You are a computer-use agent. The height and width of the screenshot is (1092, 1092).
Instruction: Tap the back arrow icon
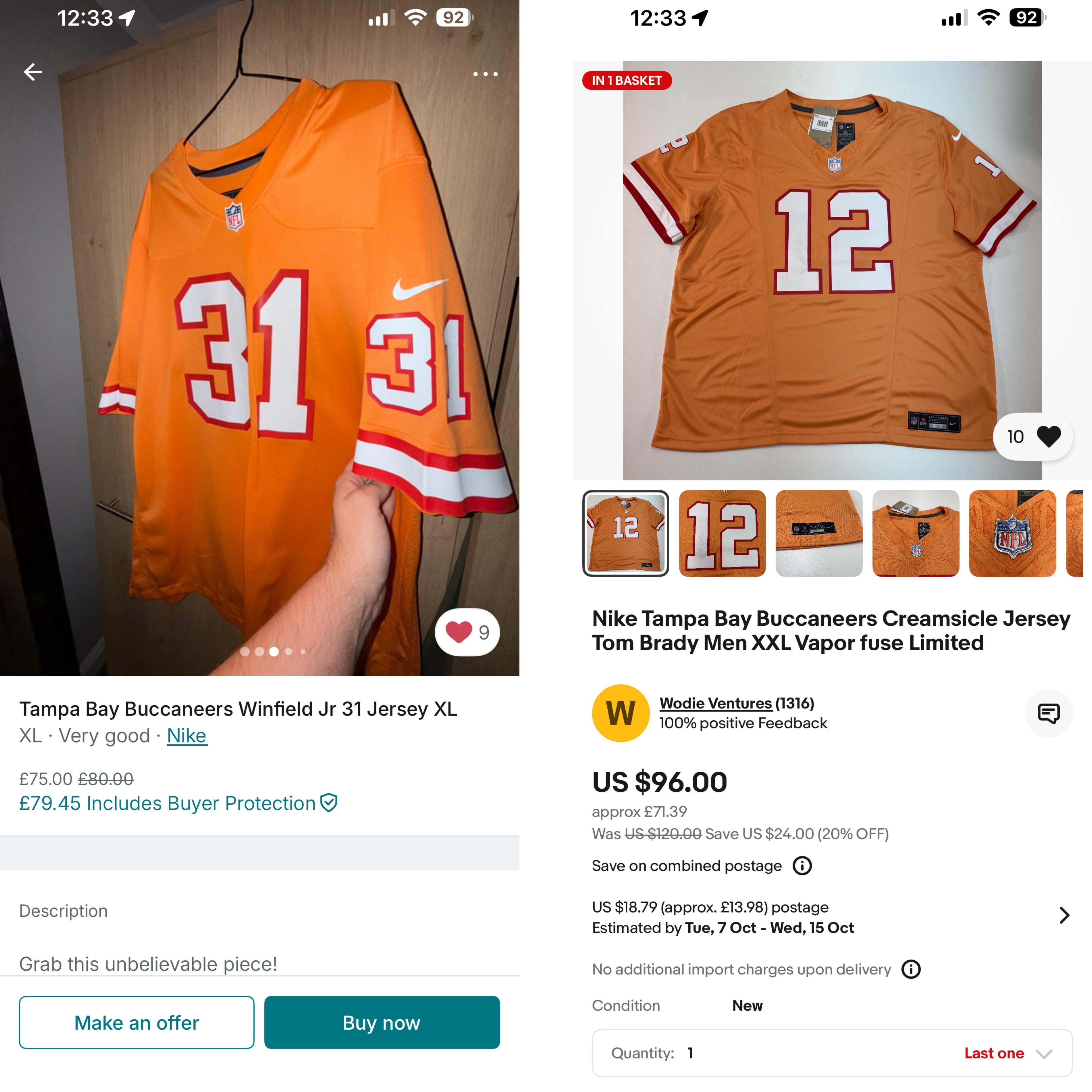33,72
